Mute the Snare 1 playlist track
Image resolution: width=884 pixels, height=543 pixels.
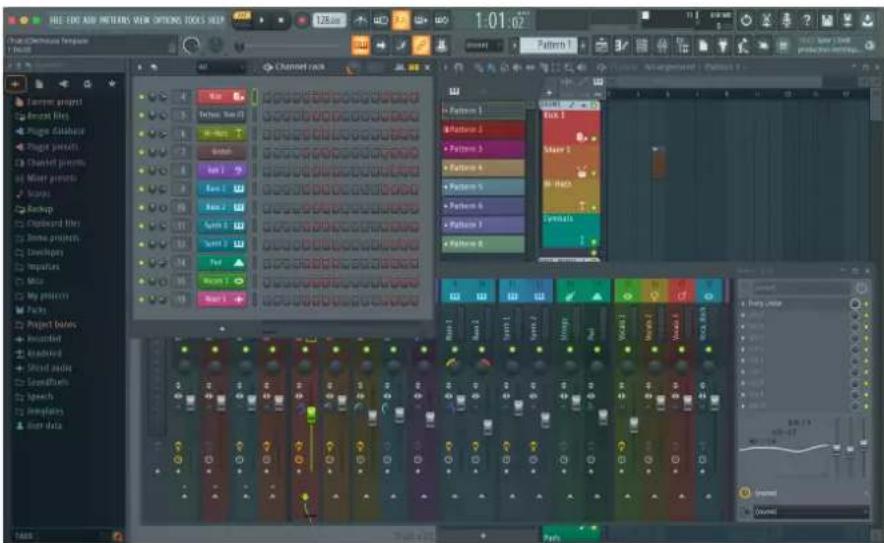(594, 173)
